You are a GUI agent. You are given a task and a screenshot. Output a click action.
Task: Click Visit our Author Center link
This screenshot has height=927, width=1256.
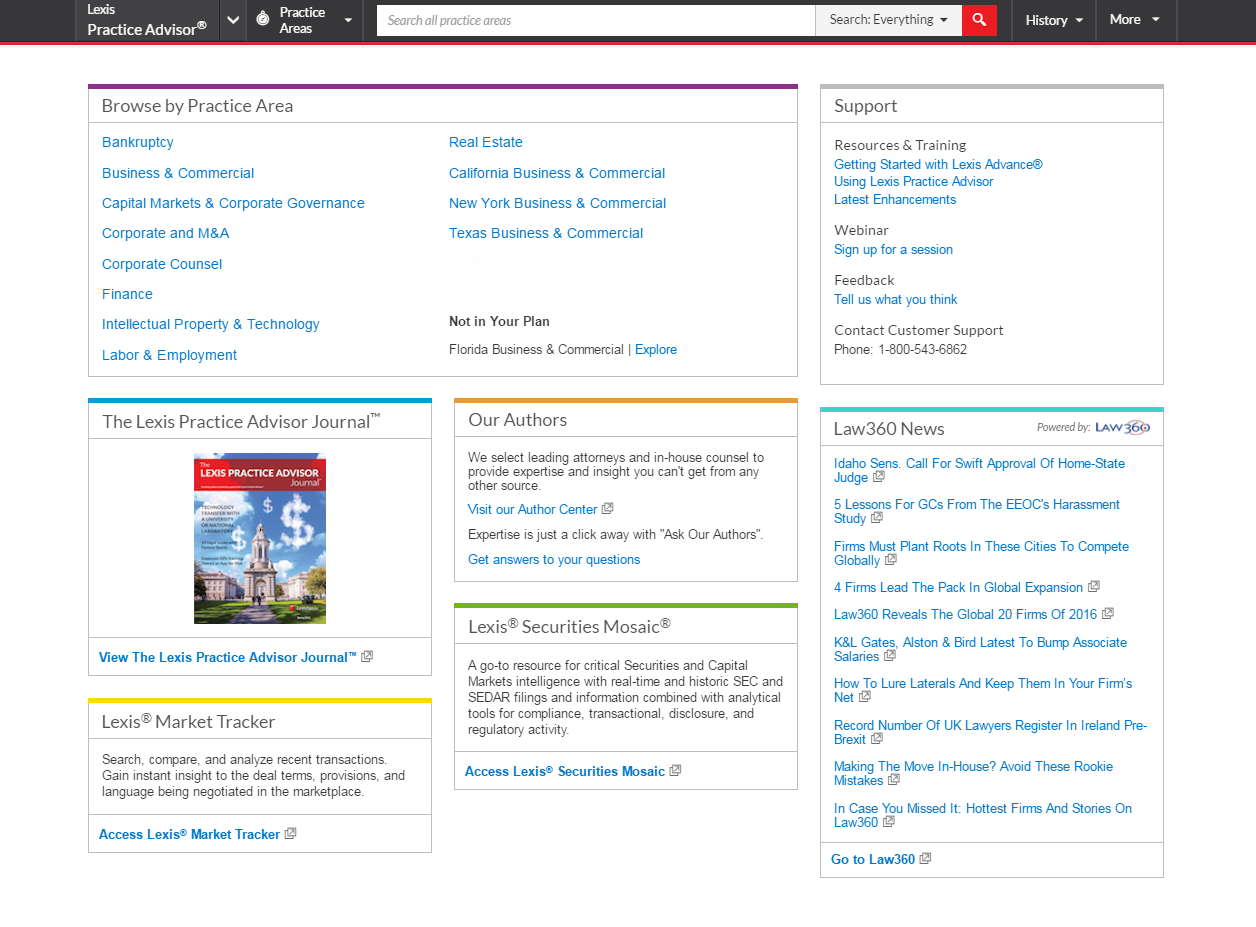coord(533,509)
